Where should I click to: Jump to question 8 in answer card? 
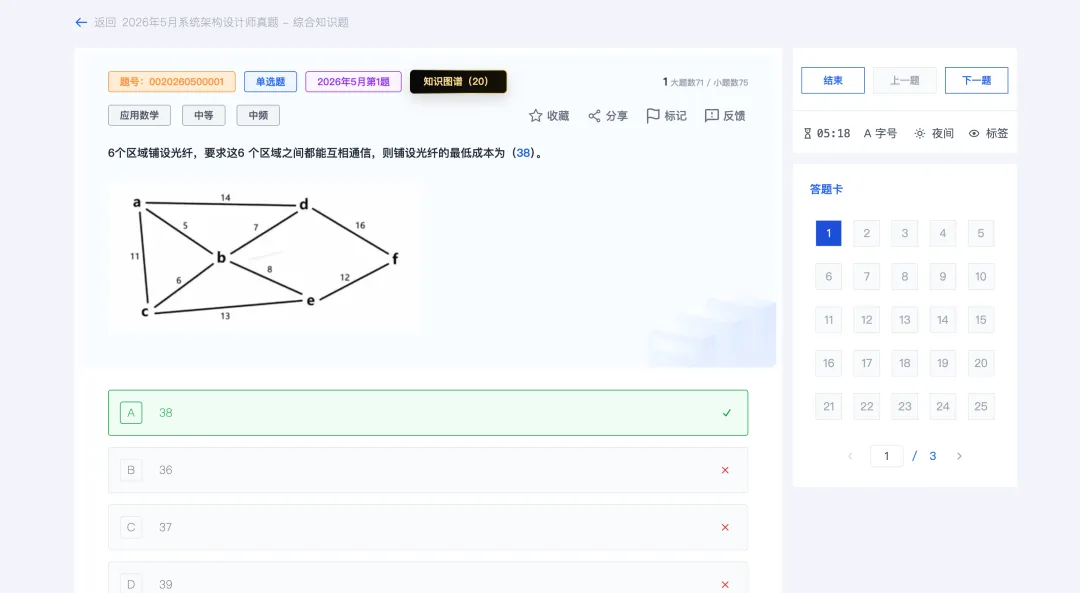[904, 277]
